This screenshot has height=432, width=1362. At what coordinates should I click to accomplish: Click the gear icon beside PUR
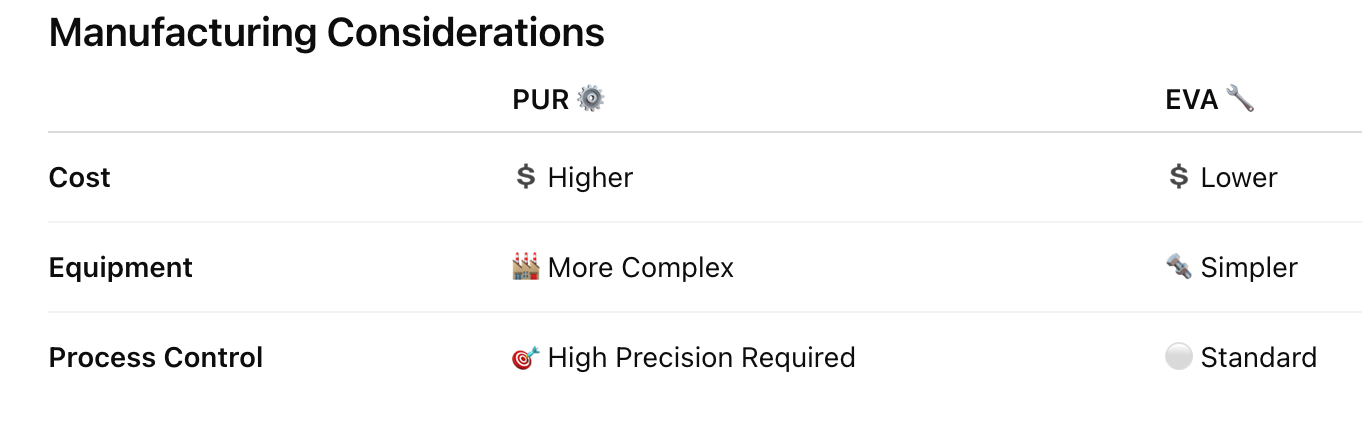coord(591,99)
